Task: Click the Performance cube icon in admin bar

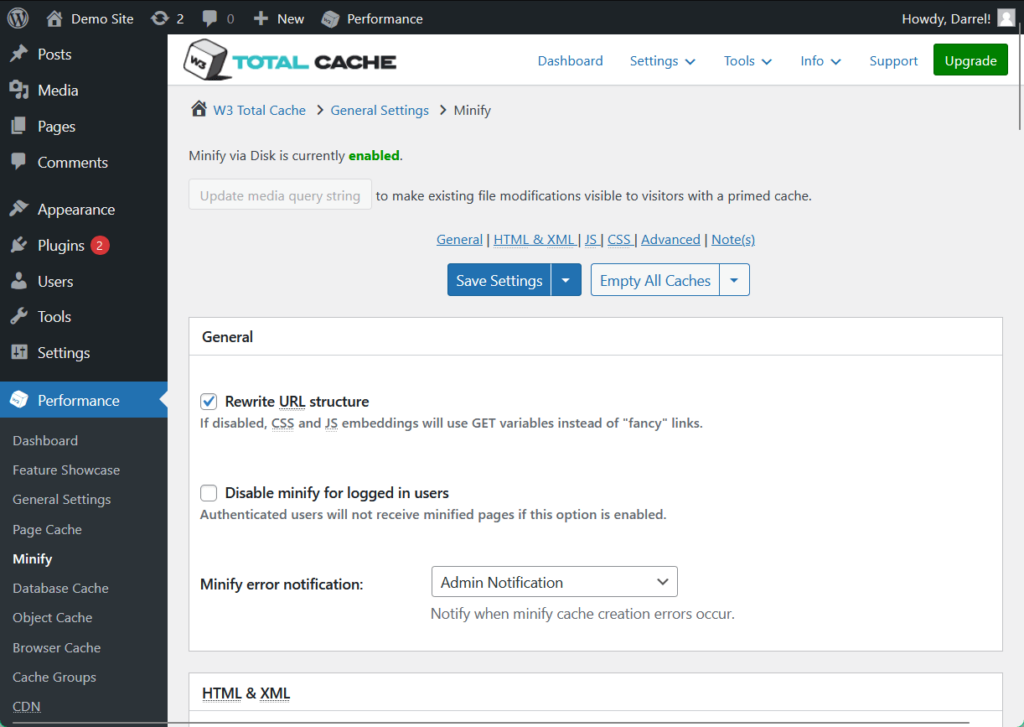Action: (x=330, y=19)
